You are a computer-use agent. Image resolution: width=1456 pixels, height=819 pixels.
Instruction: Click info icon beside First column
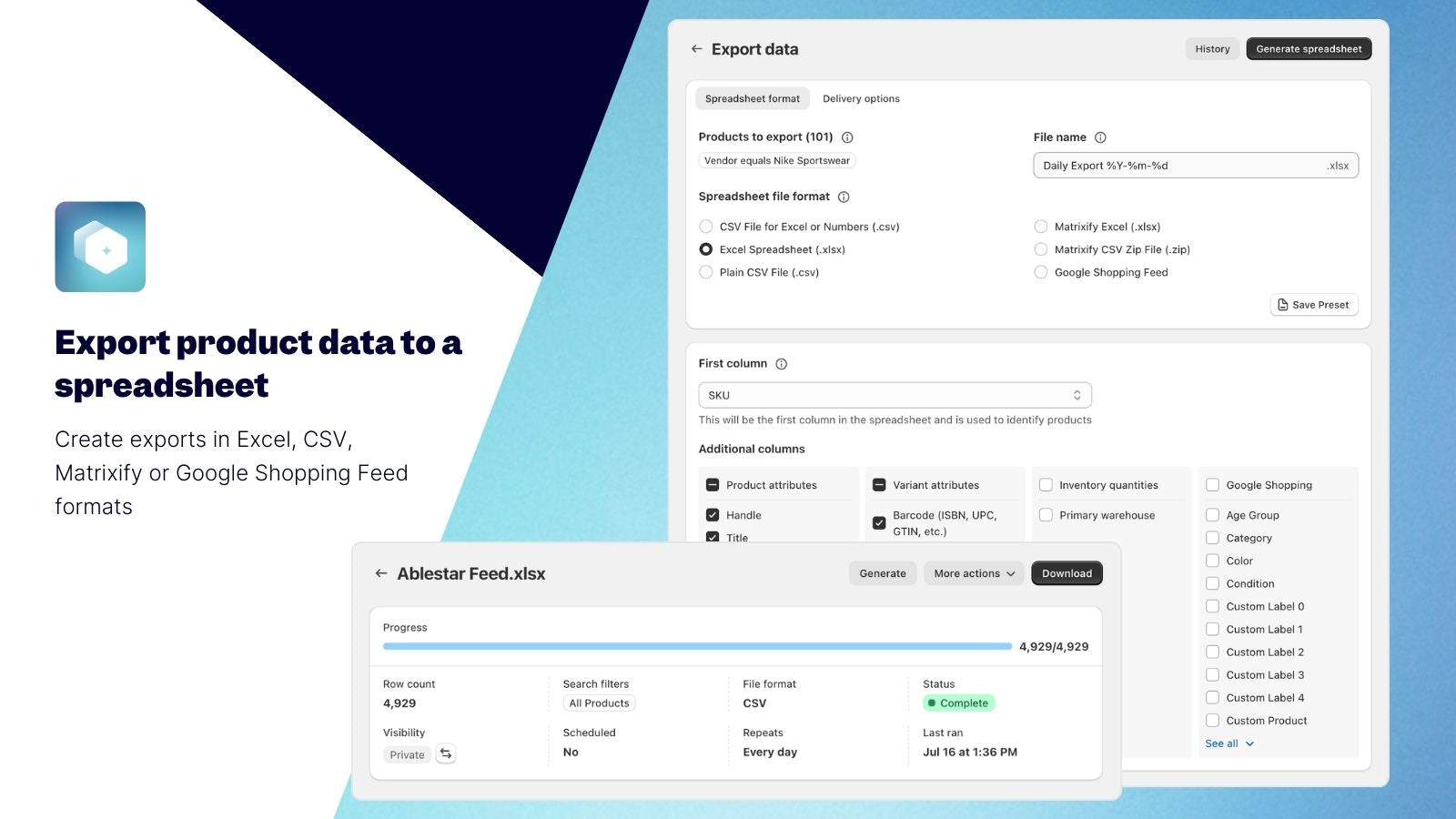781,364
